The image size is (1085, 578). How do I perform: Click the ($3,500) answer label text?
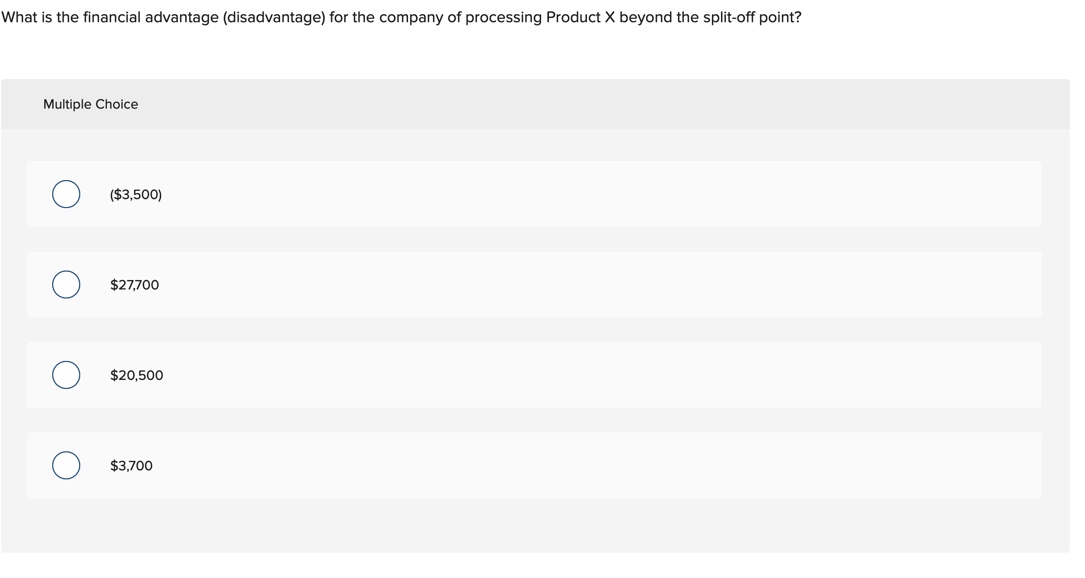pyautogui.click(x=136, y=194)
